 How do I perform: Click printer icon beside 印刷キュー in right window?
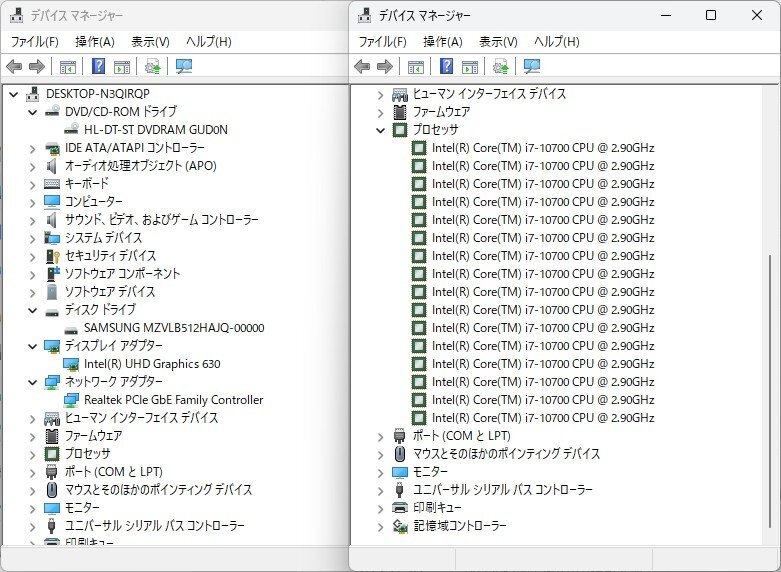pos(400,508)
